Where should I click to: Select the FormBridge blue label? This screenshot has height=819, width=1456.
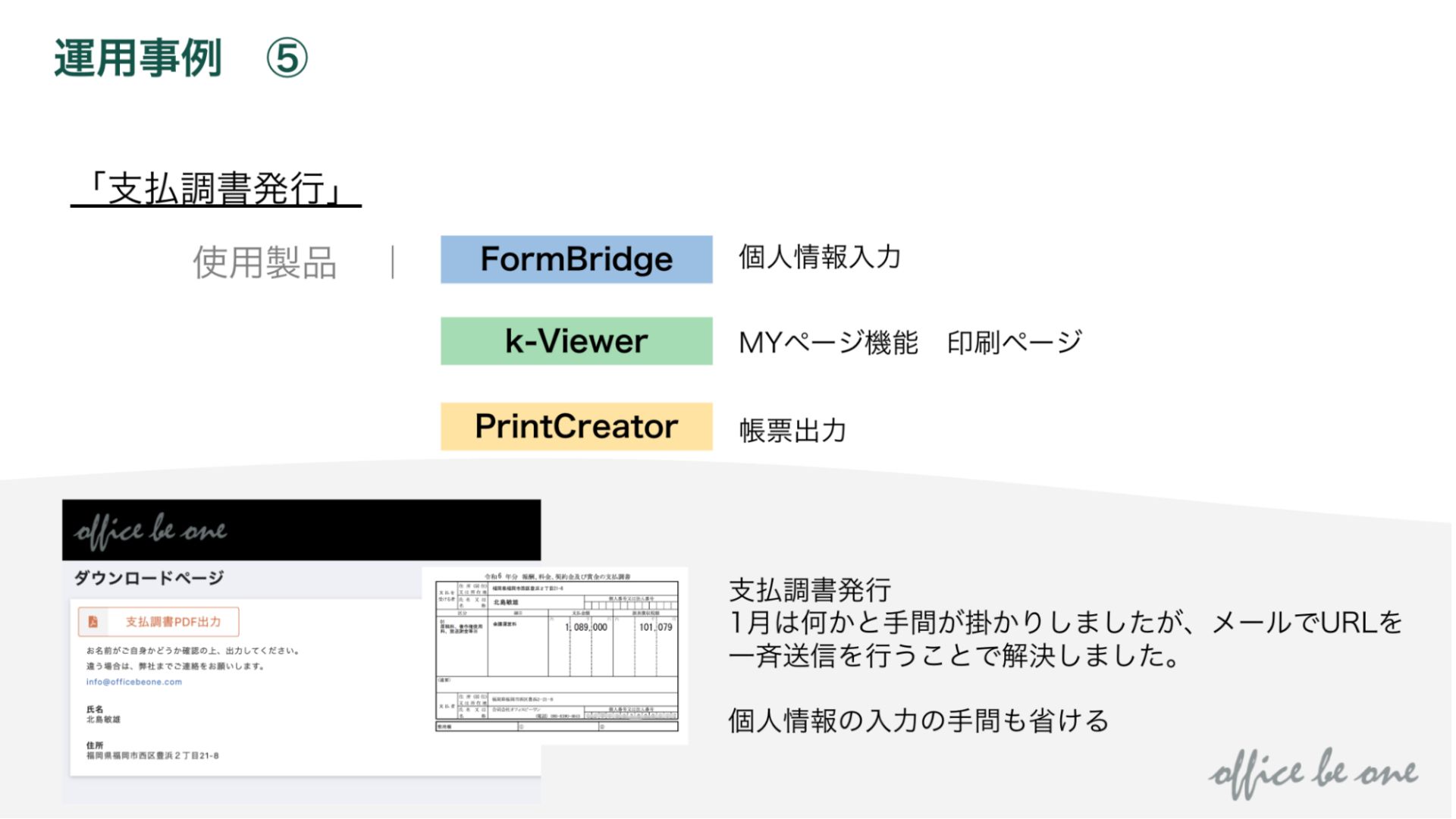click(576, 259)
